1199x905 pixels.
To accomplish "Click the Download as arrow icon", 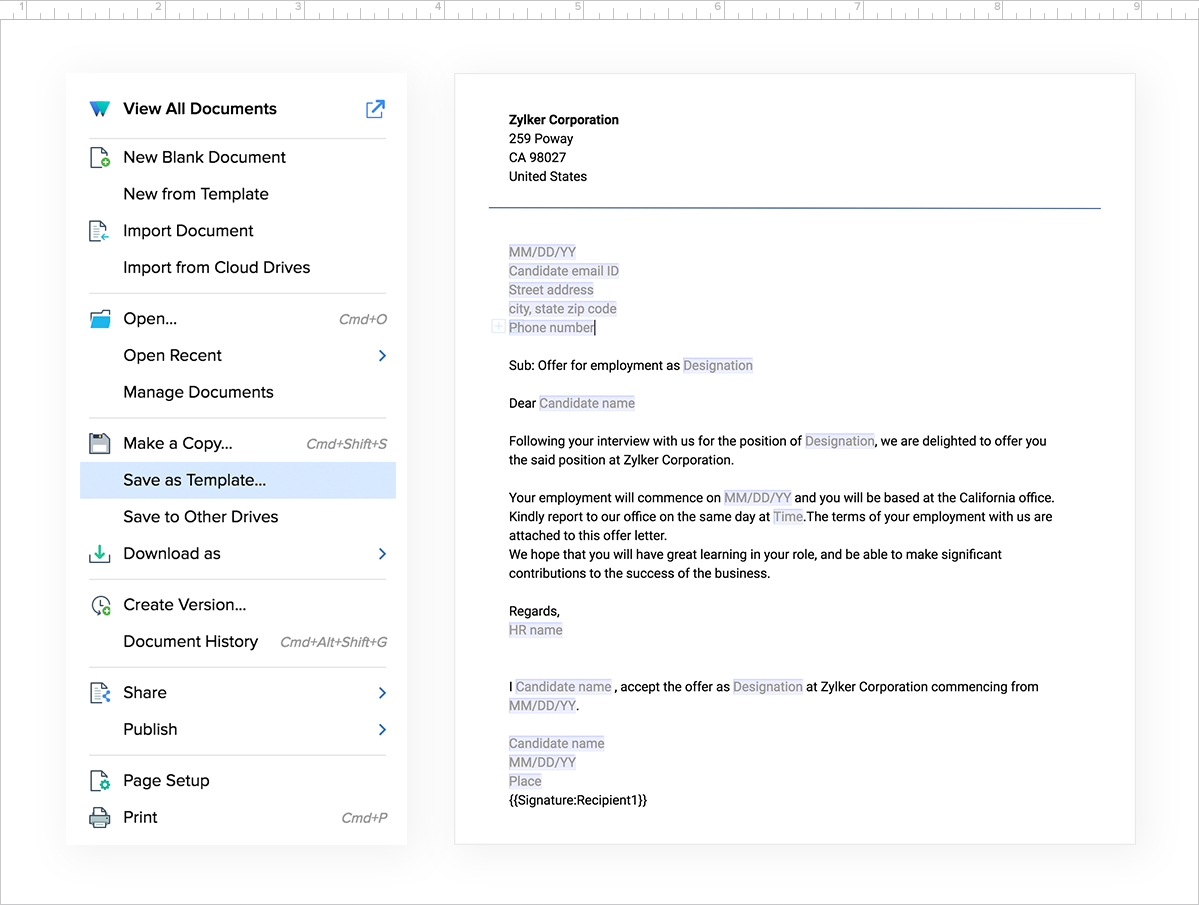I will coord(100,554).
